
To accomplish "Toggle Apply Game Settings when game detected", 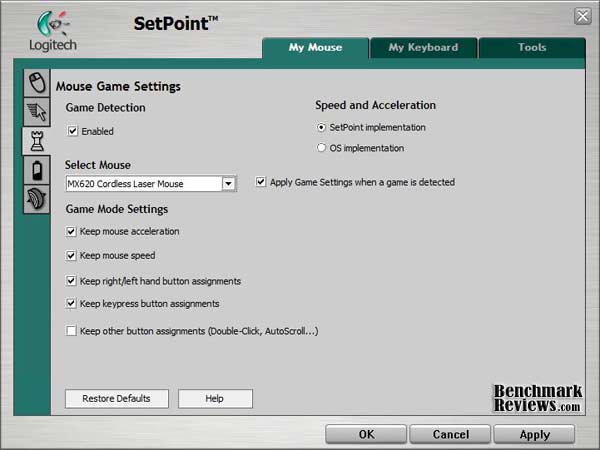I will click(x=261, y=182).
